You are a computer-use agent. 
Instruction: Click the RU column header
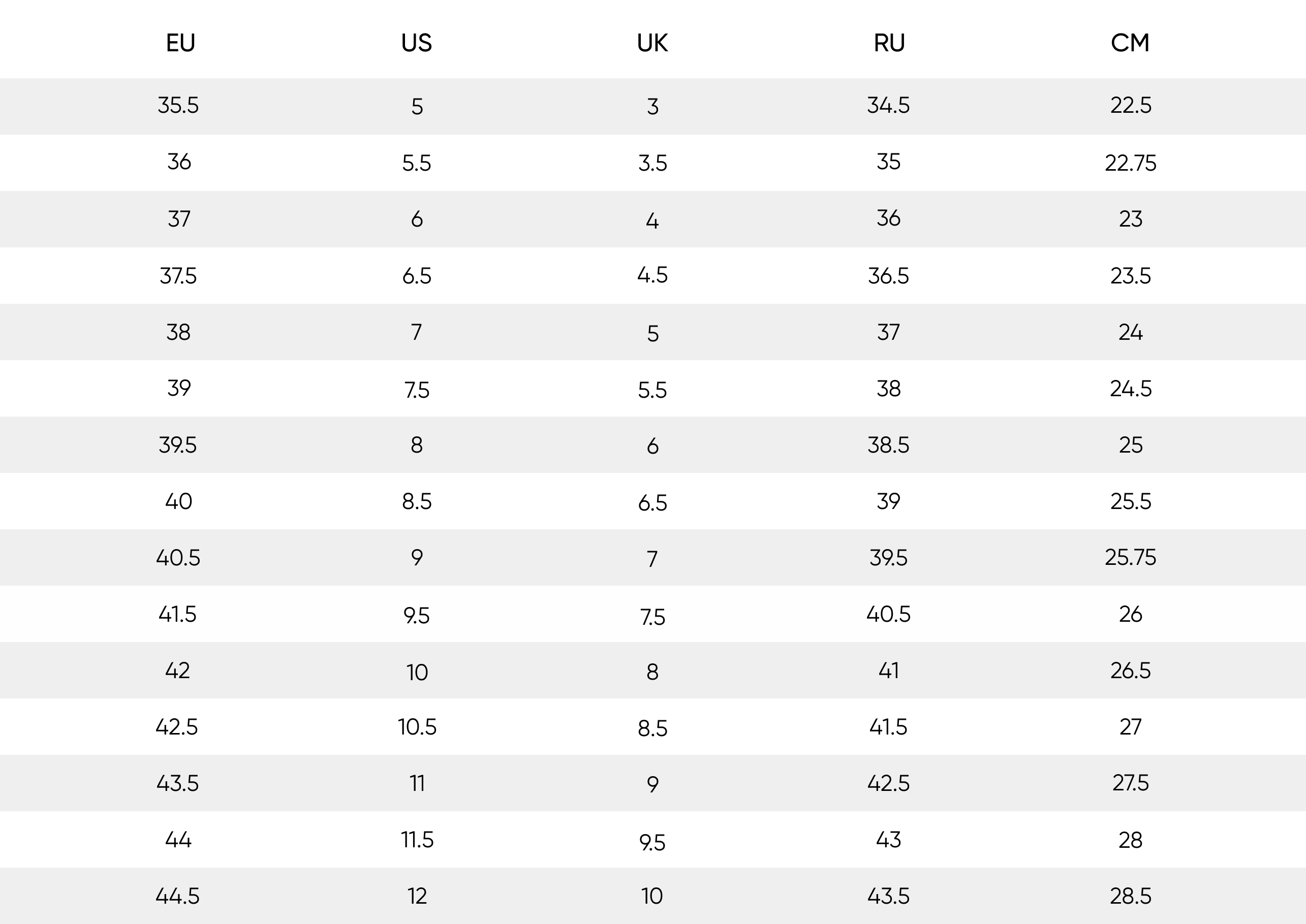(x=889, y=43)
